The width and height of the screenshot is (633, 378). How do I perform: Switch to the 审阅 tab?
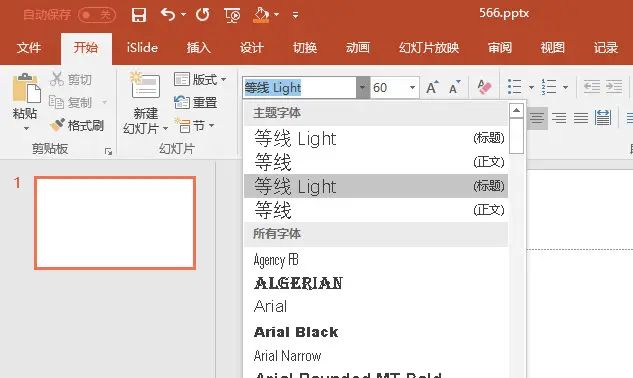[500, 48]
